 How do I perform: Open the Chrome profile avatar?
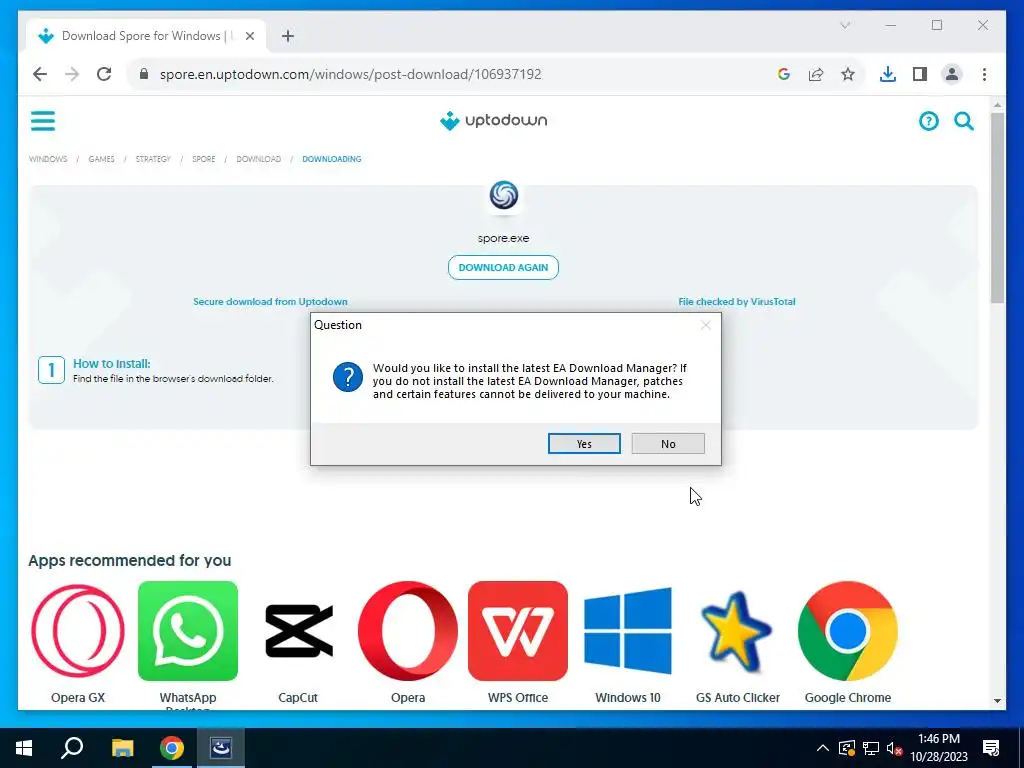952,74
